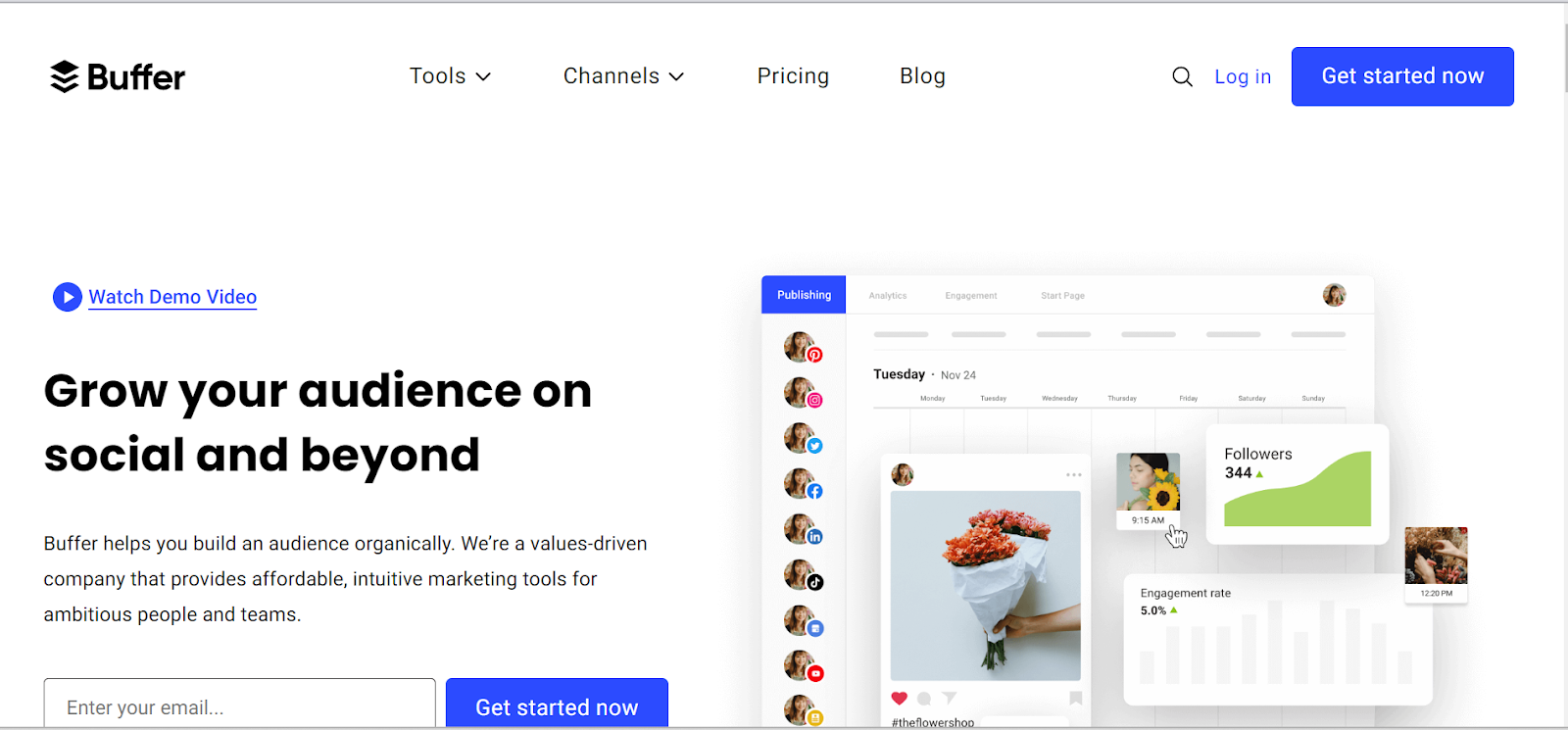Select the Facebook channel avatar
This screenshot has width=1568, height=730.
click(x=803, y=484)
